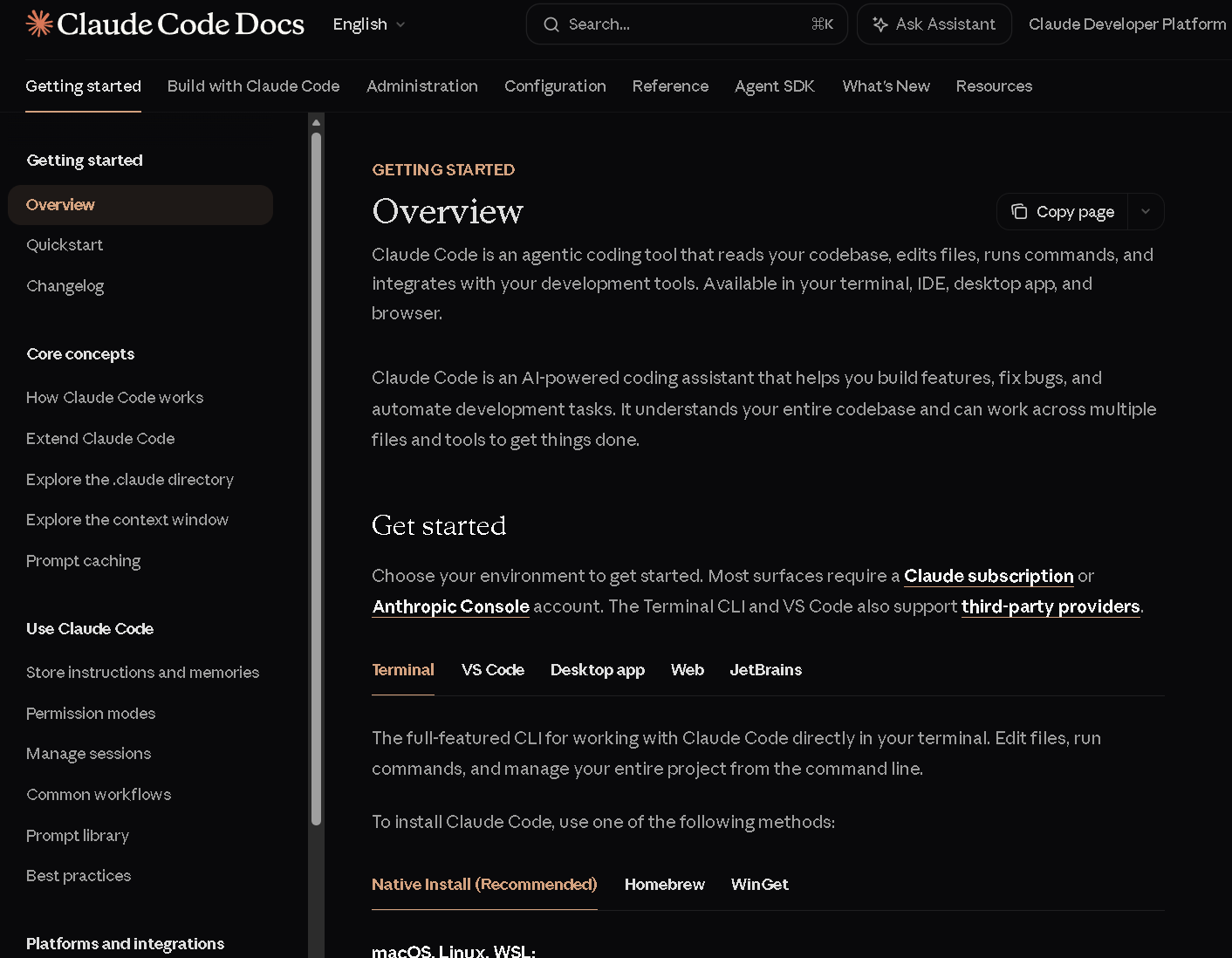This screenshot has height=958, width=1232.
Task: Go to Best practices page
Action: pos(79,876)
